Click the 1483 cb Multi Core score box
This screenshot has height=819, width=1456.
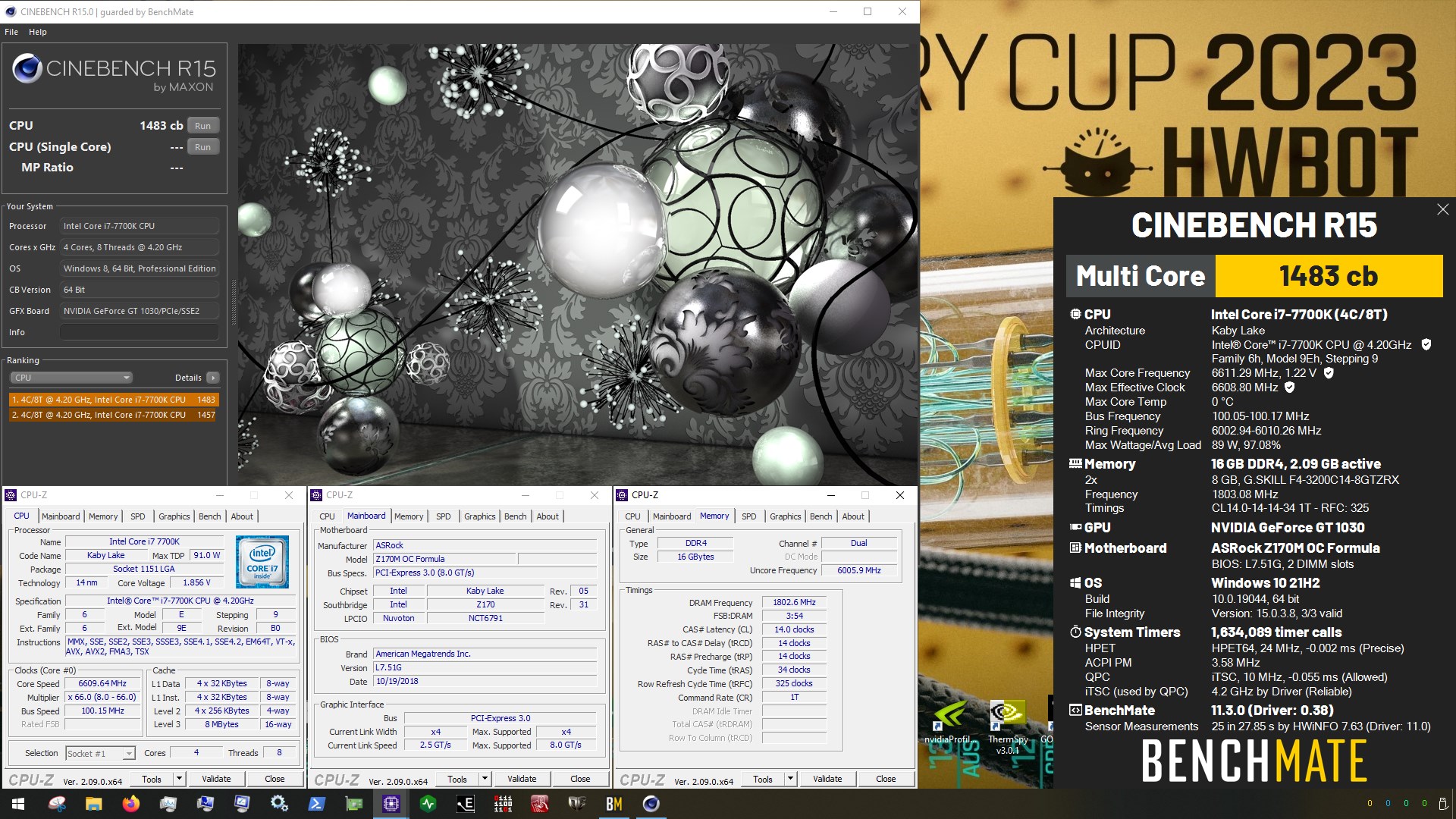1329,276
